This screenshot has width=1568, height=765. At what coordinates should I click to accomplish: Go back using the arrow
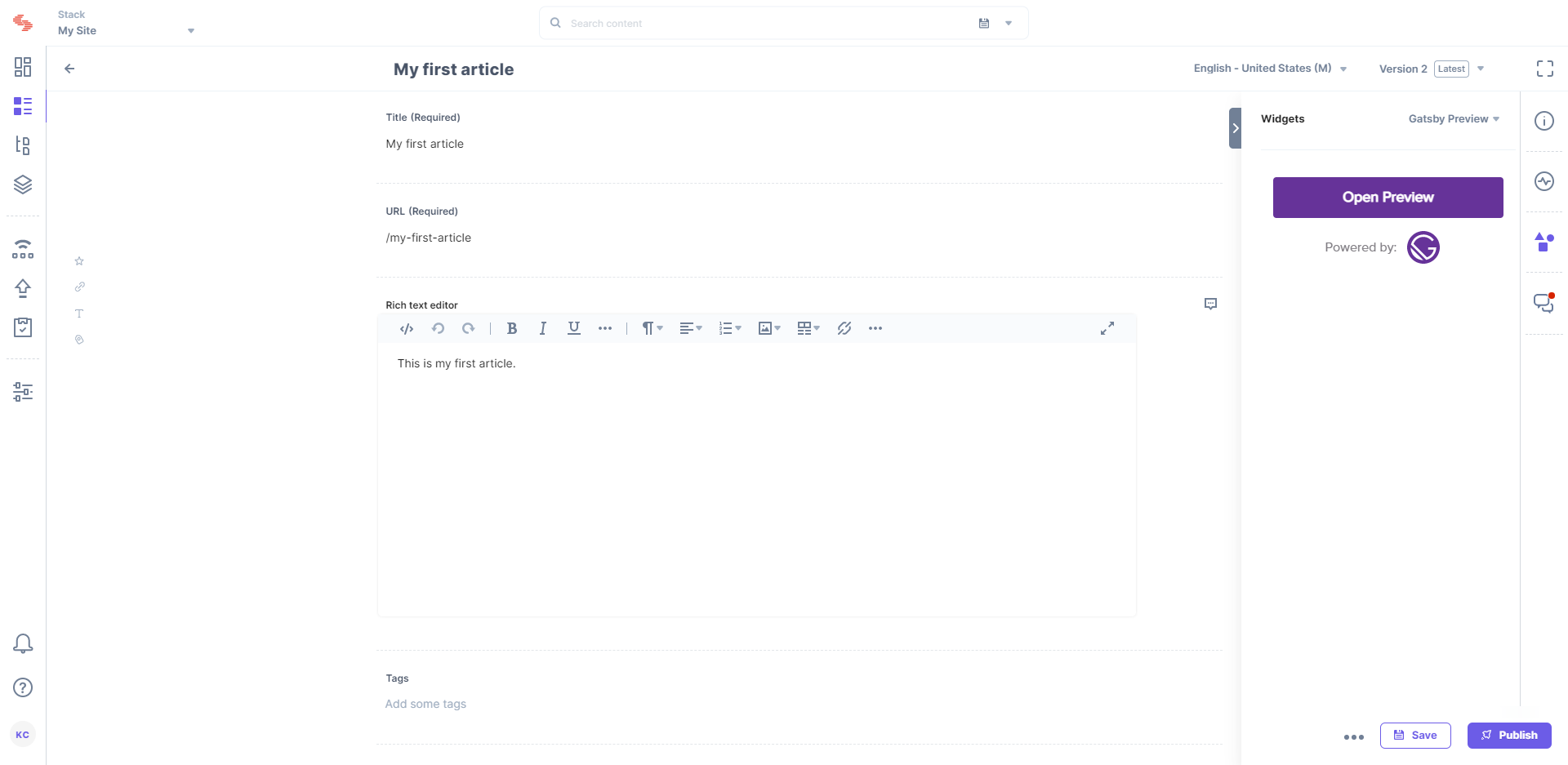pyautogui.click(x=69, y=69)
